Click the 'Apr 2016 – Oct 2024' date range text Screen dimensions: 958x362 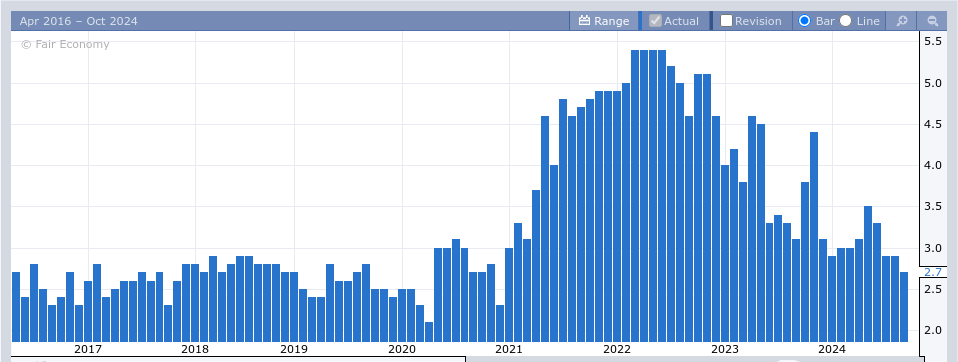[79, 21]
